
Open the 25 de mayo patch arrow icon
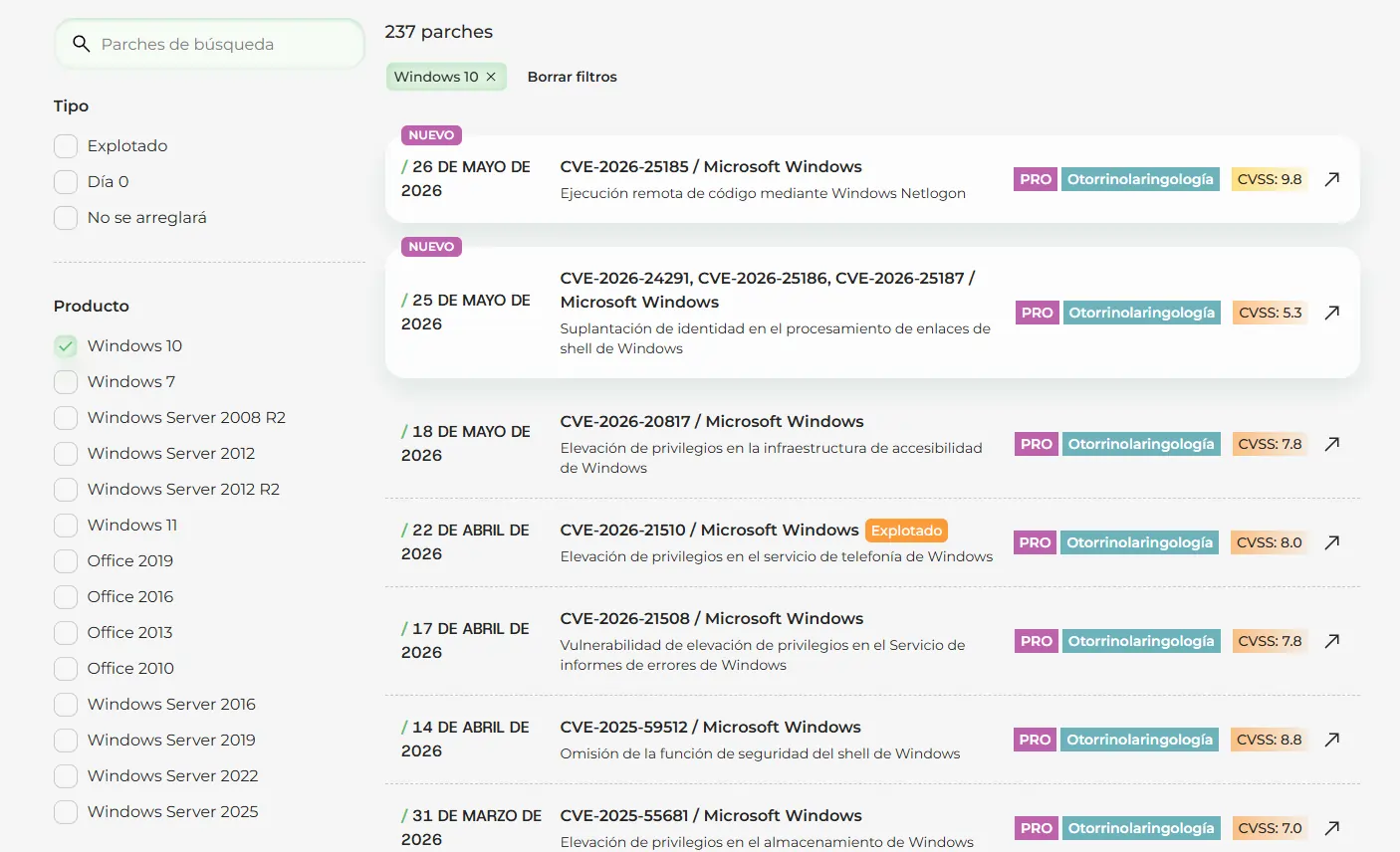coord(1332,313)
